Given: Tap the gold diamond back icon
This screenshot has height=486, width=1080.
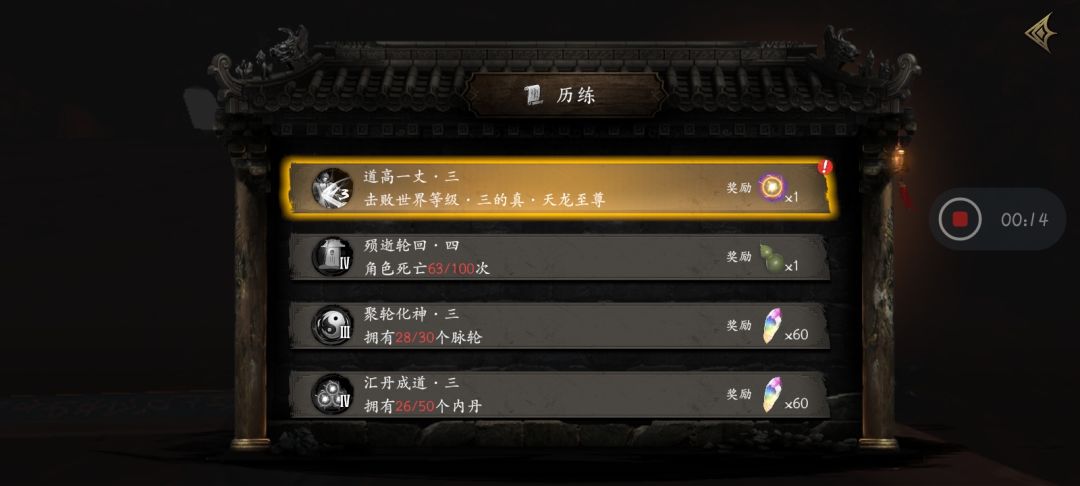Looking at the screenshot, I should (x=1041, y=32).
